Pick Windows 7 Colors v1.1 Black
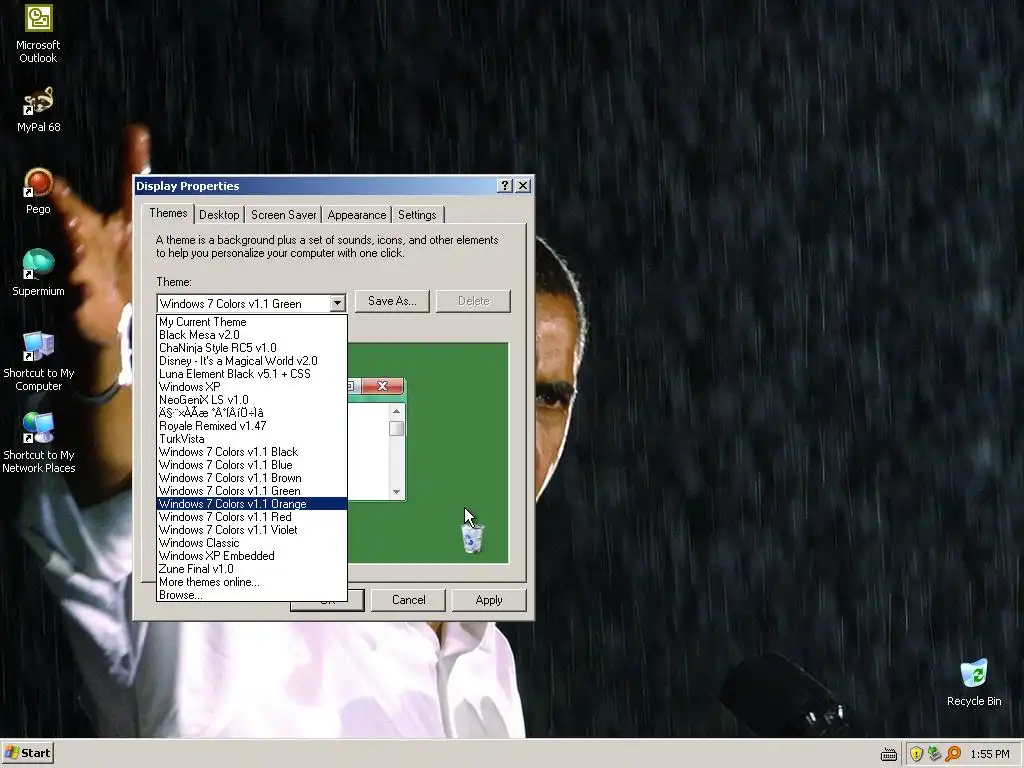This screenshot has height=768, width=1024. point(251,452)
